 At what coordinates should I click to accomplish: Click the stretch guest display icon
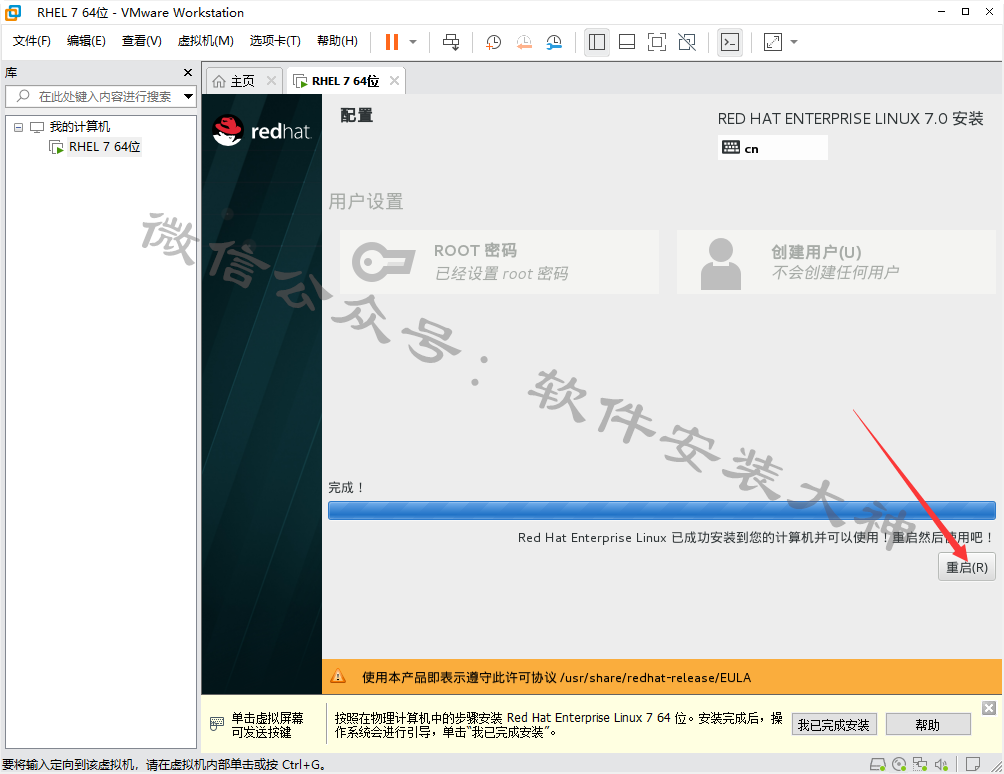773,42
